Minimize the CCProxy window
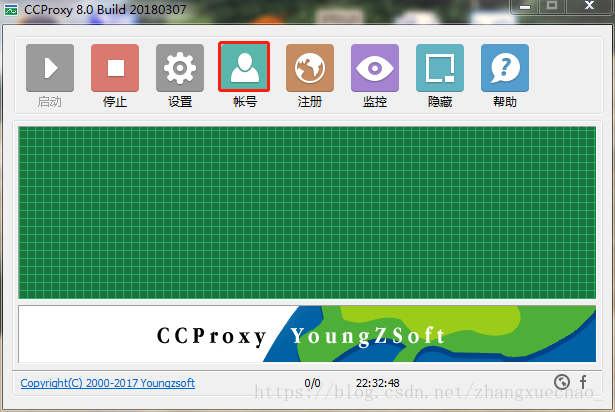 [525, 7]
